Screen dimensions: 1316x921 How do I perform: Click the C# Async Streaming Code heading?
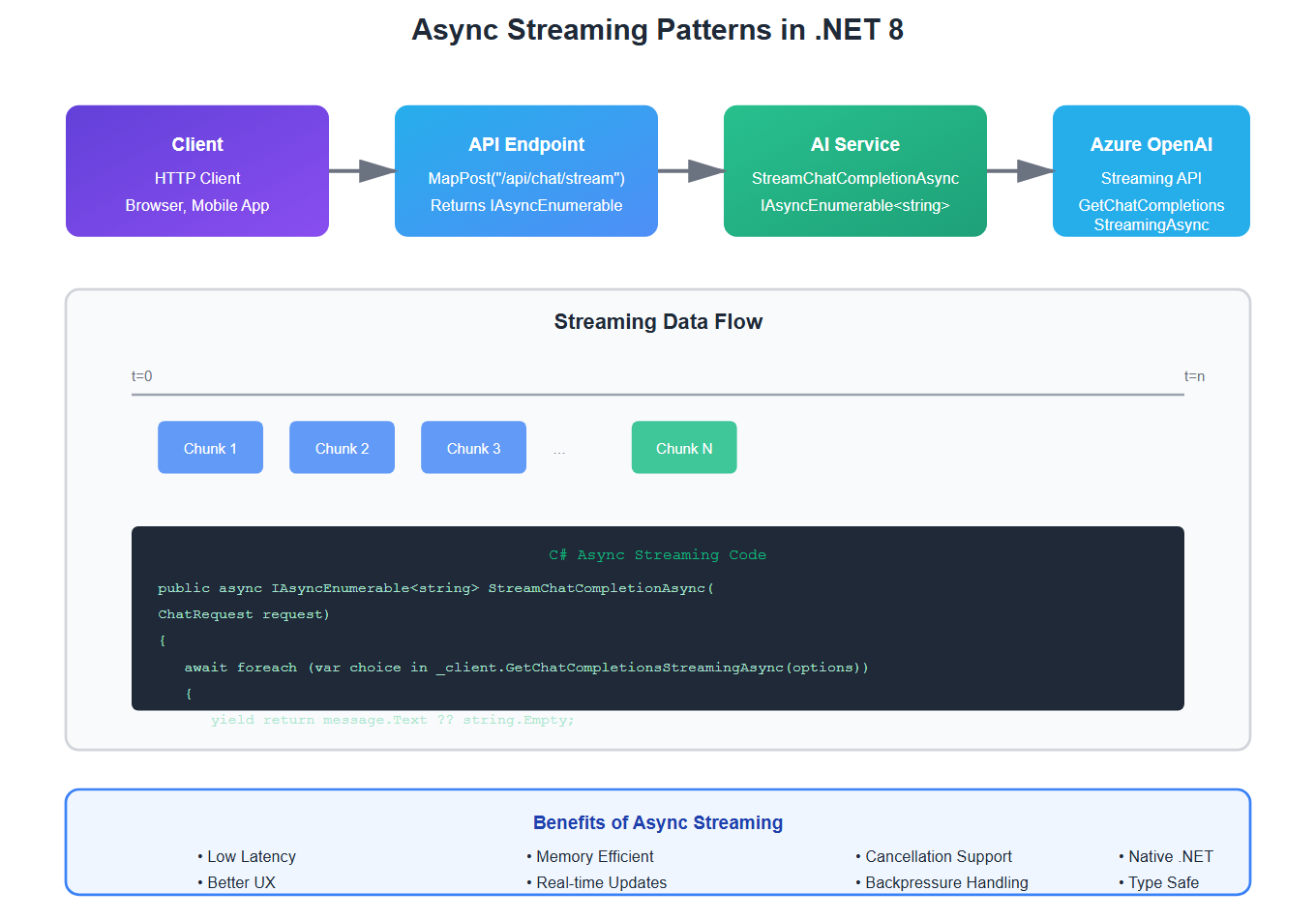pyautogui.click(x=657, y=554)
